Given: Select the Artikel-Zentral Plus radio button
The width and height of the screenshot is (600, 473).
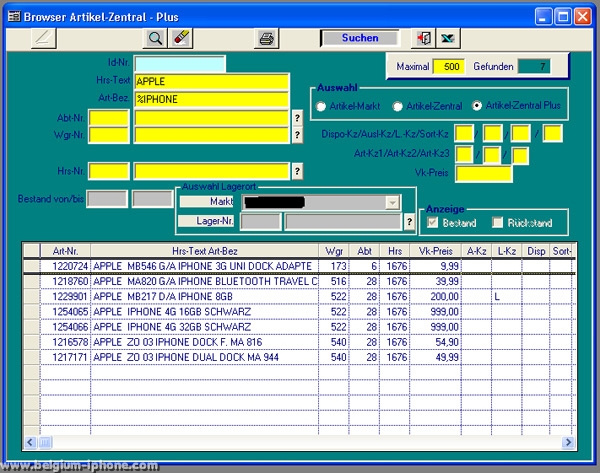Looking at the screenshot, I should (x=477, y=105).
